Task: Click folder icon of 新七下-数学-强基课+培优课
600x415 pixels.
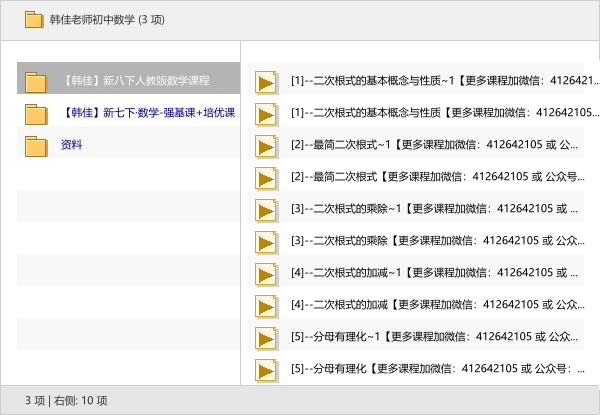Action: pyautogui.click(x=37, y=114)
